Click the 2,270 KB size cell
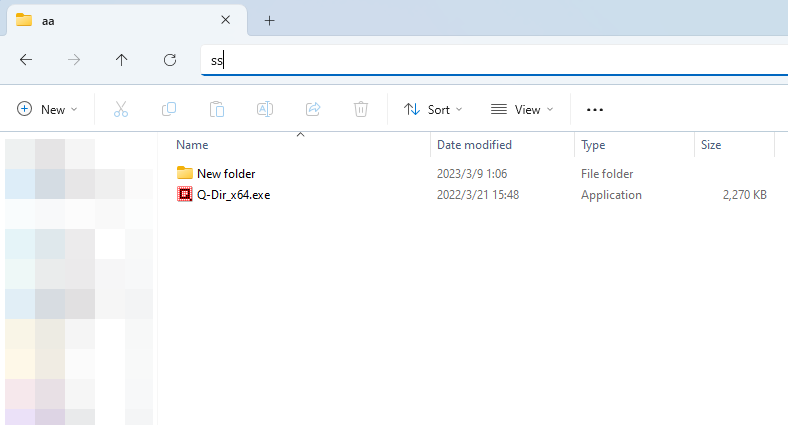Image resolution: width=788 pixels, height=425 pixels. click(745, 195)
